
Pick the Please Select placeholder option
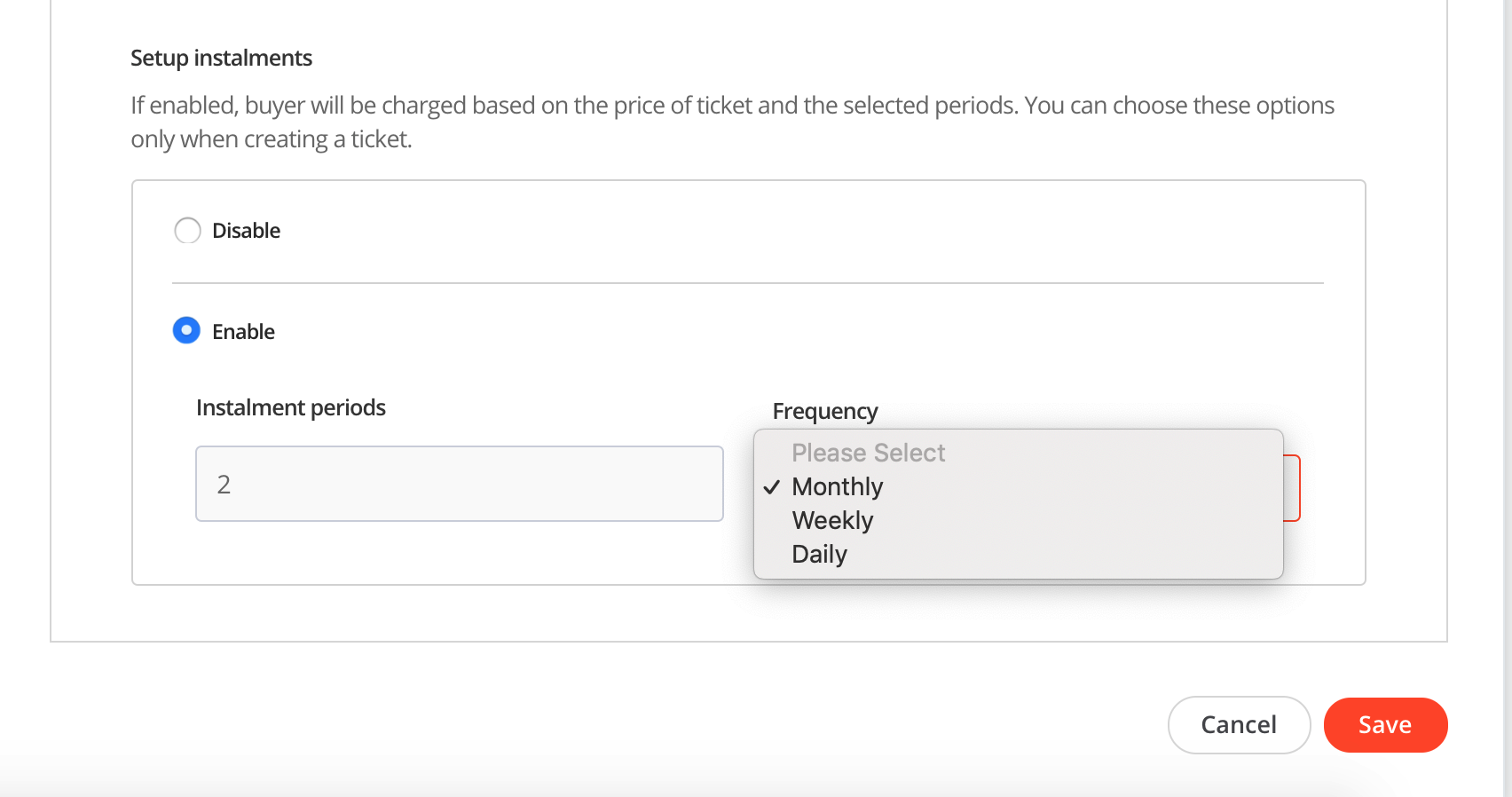(868, 453)
